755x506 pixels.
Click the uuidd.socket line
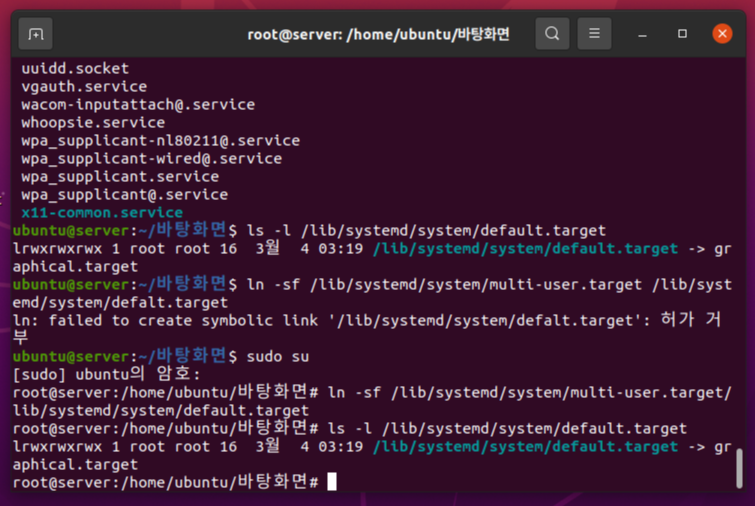[x=75, y=68]
